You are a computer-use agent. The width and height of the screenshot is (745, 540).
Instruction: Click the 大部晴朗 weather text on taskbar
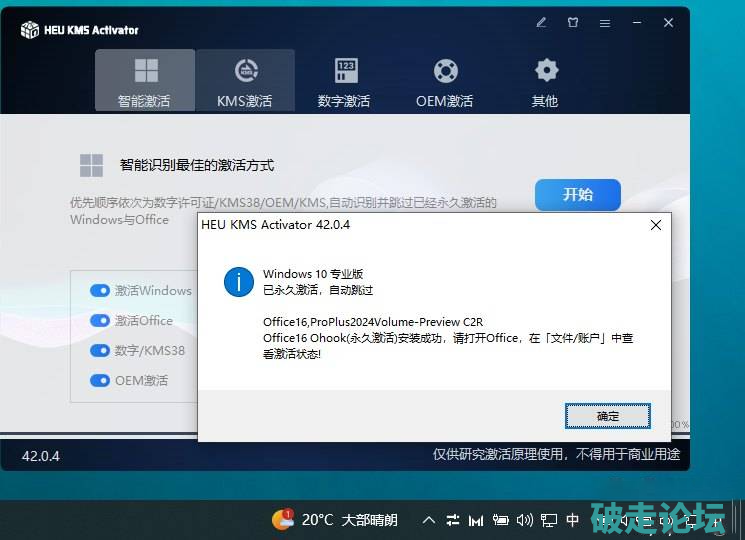(370, 520)
